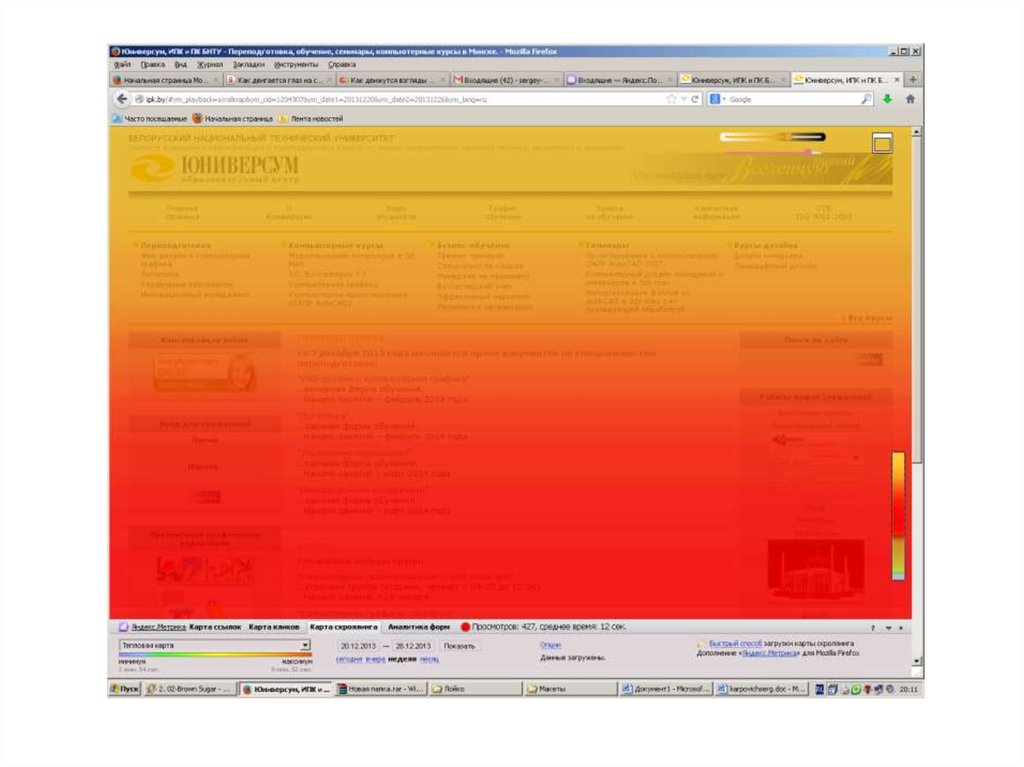Click the scroll heatmap color scale bar

click(x=899, y=516)
